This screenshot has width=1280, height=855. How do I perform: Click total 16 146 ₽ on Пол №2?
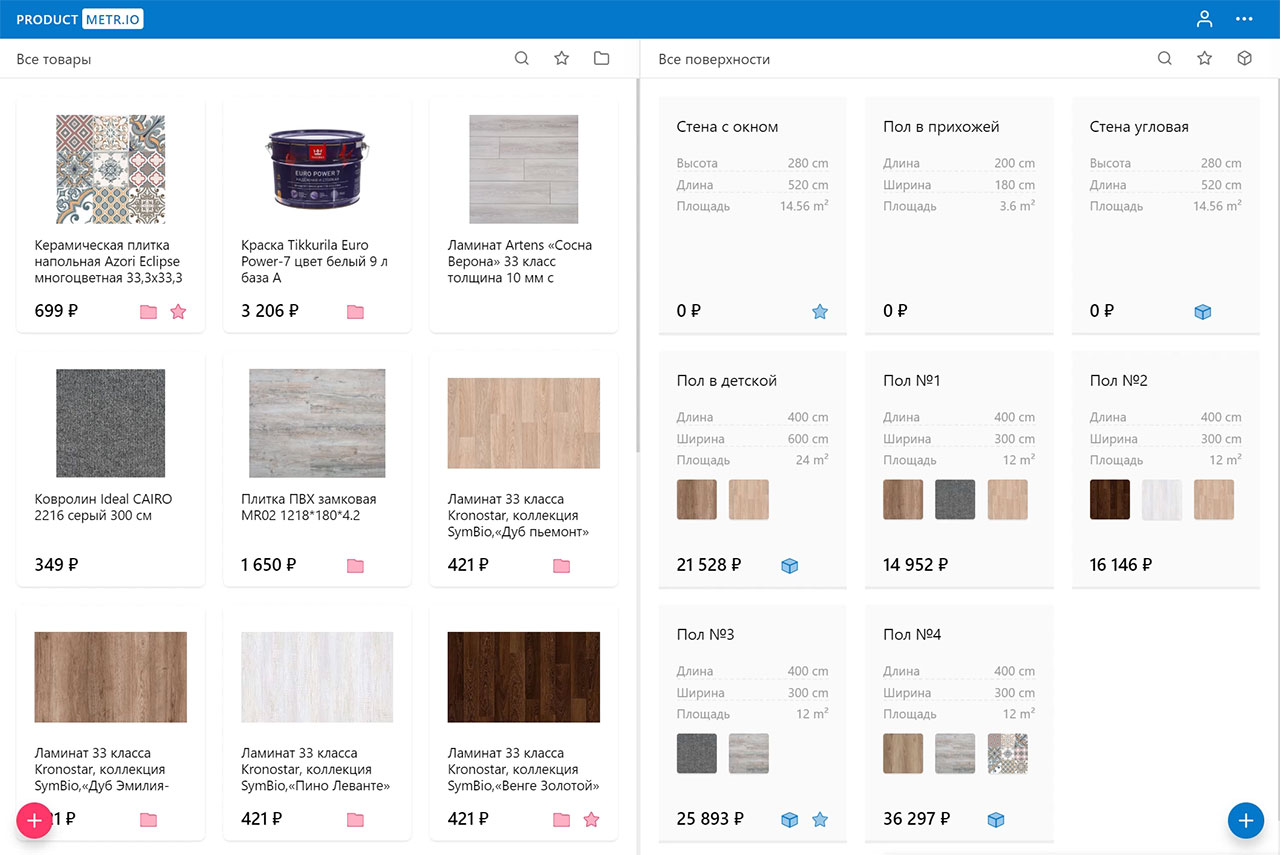[1121, 565]
